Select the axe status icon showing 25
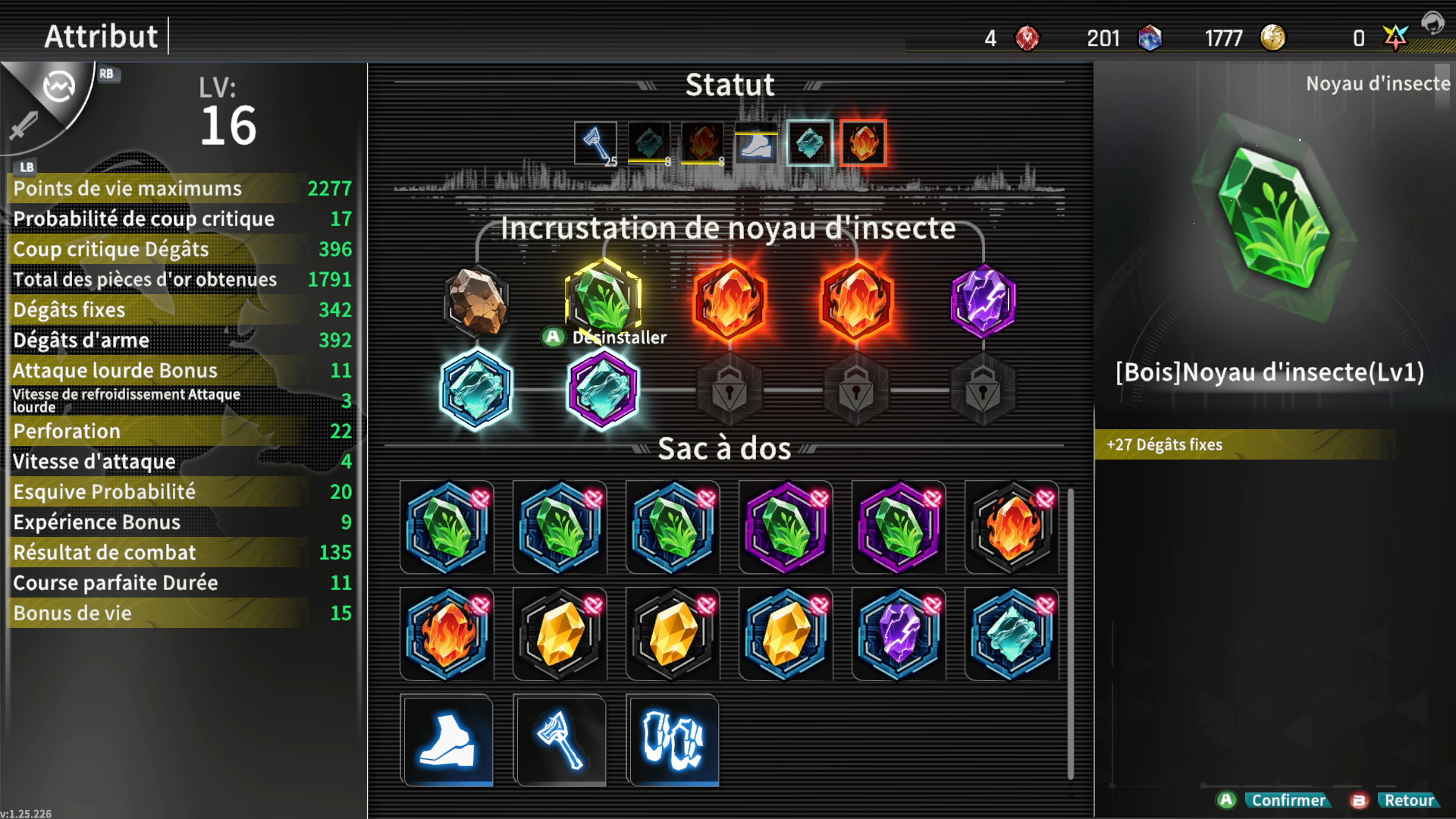Screen dimensions: 1456x819 click(x=596, y=143)
